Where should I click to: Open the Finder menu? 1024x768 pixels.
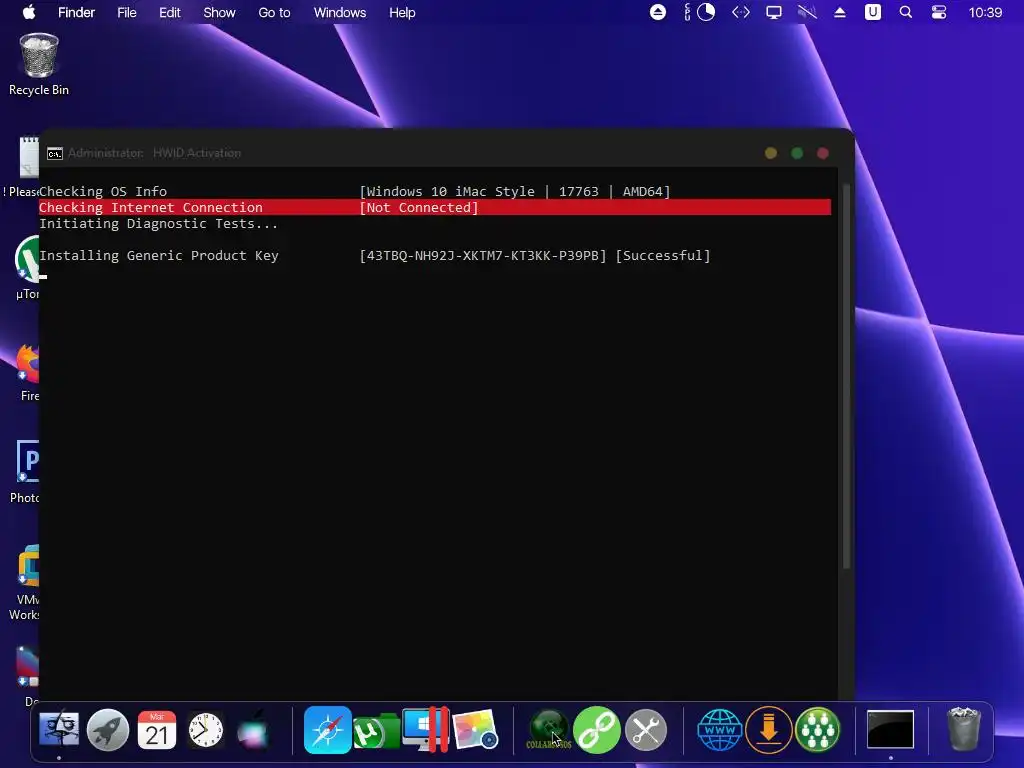point(76,12)
